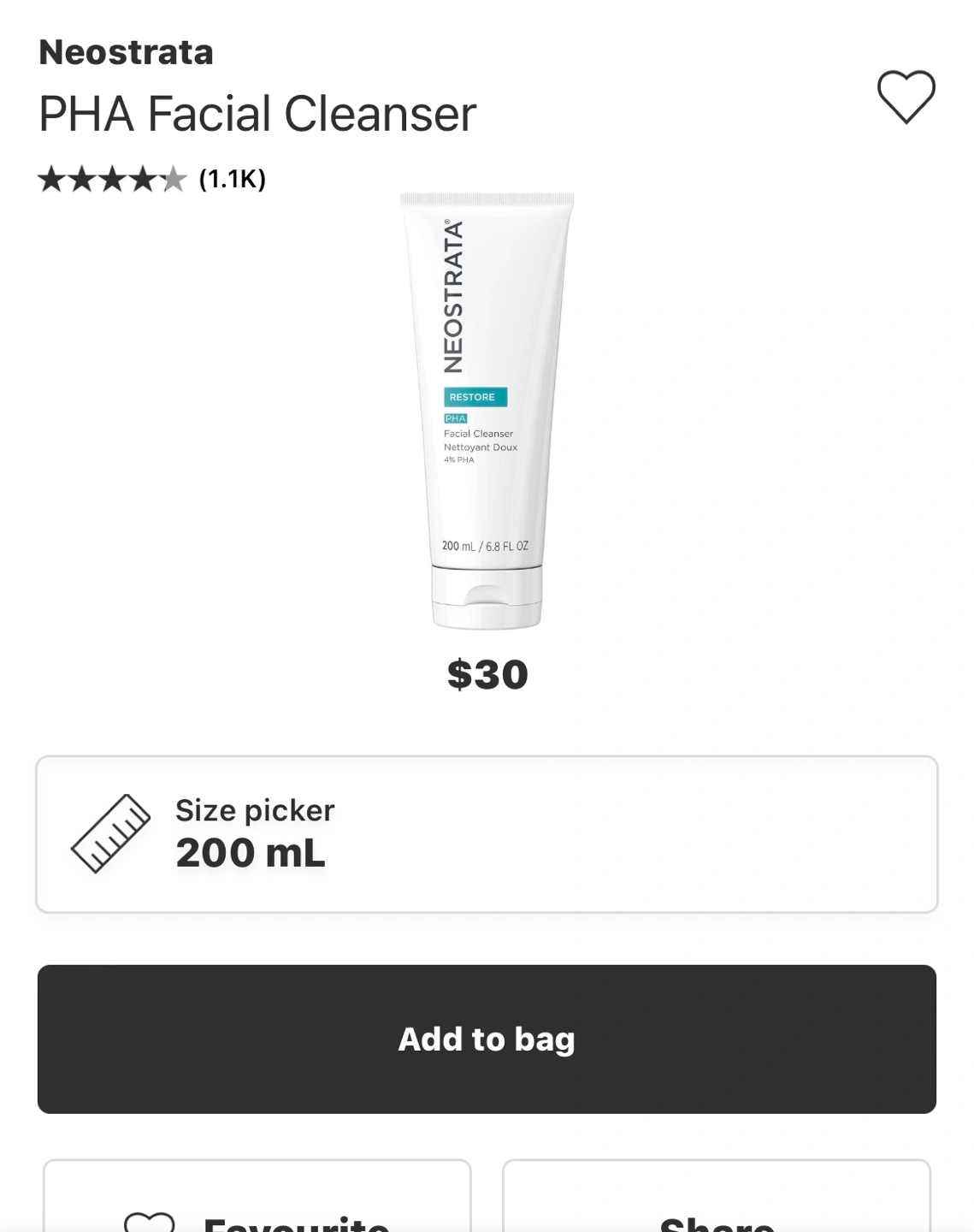Click the Add to bag button
This screenshot has height=1232, width=974.
point(487,1039)
